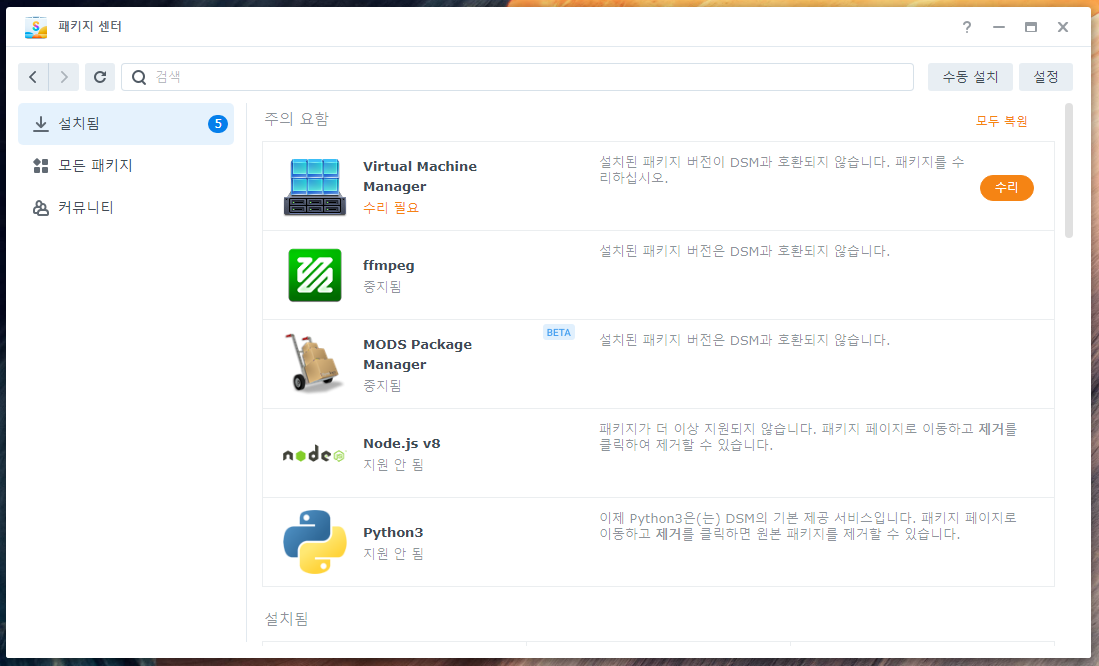Close the 패키지 센터 window

coord(1063,27)
